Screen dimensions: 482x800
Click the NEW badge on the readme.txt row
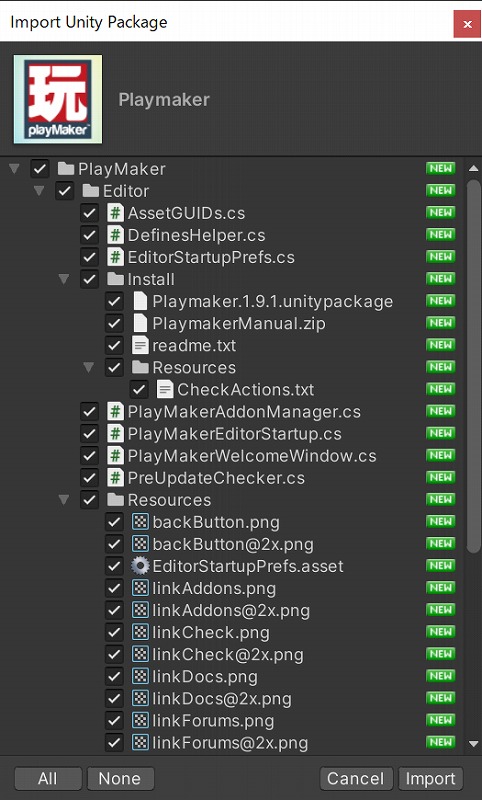pyautogui.click(x=440, y=345)
